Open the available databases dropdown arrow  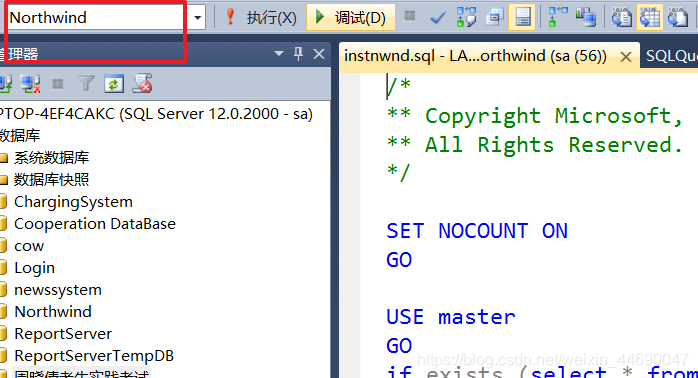coord(198,18)
